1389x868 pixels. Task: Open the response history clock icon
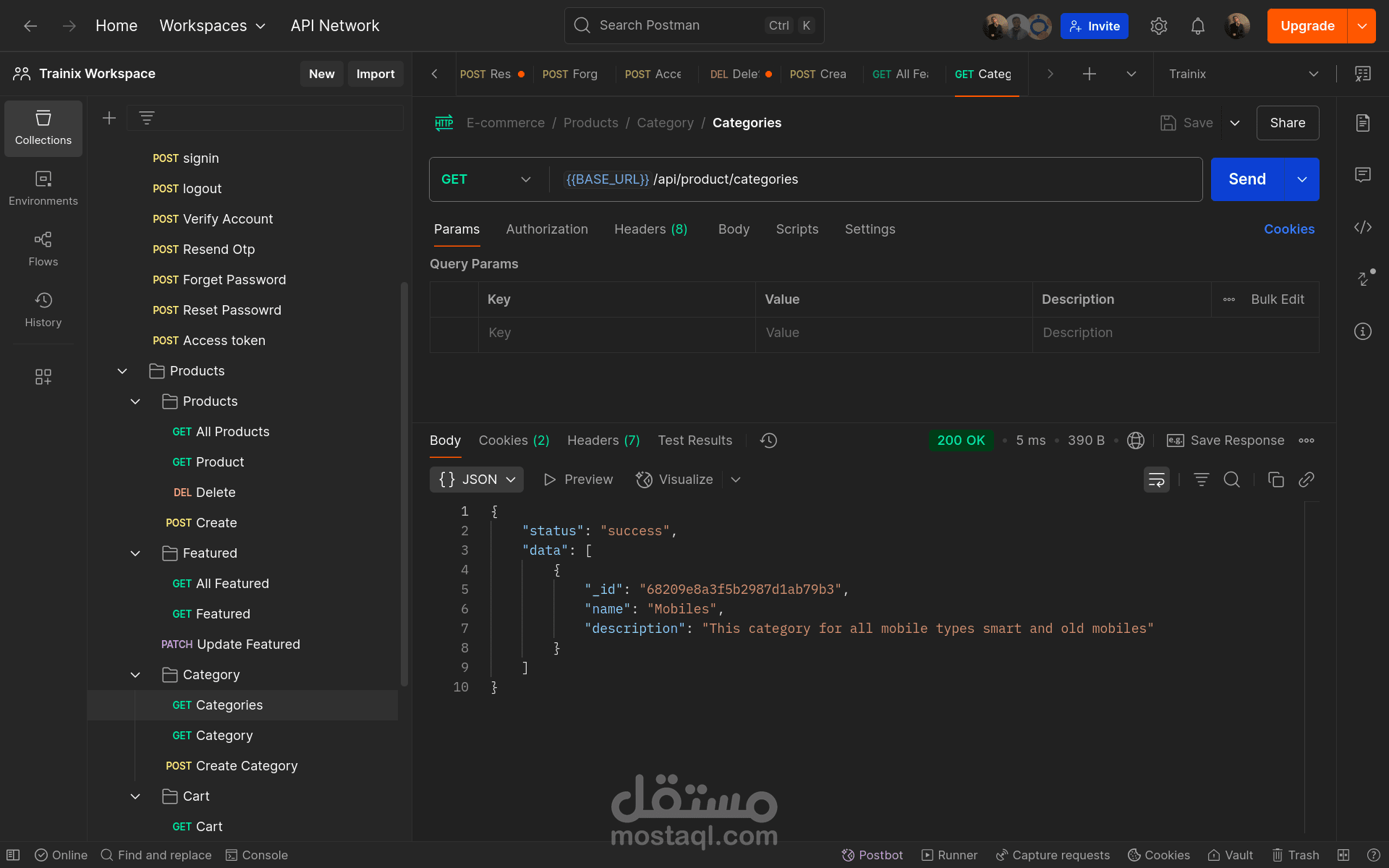[x=768, y=441]
